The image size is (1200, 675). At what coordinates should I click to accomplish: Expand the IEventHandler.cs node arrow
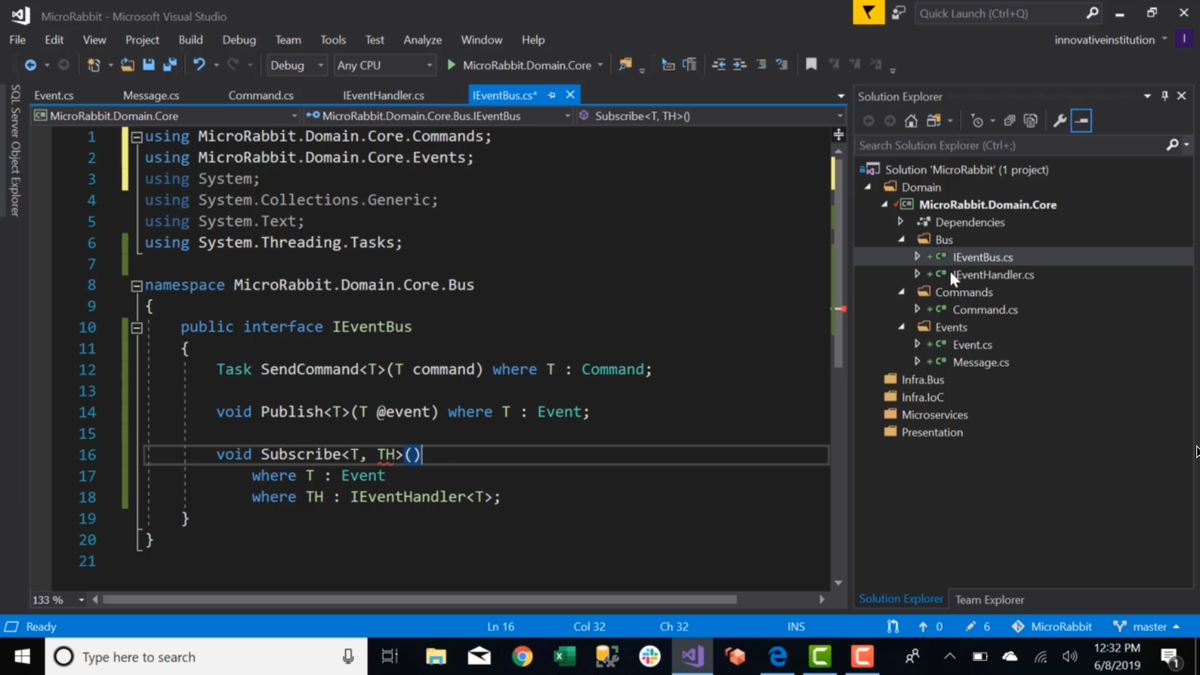(x=917, y=274)
